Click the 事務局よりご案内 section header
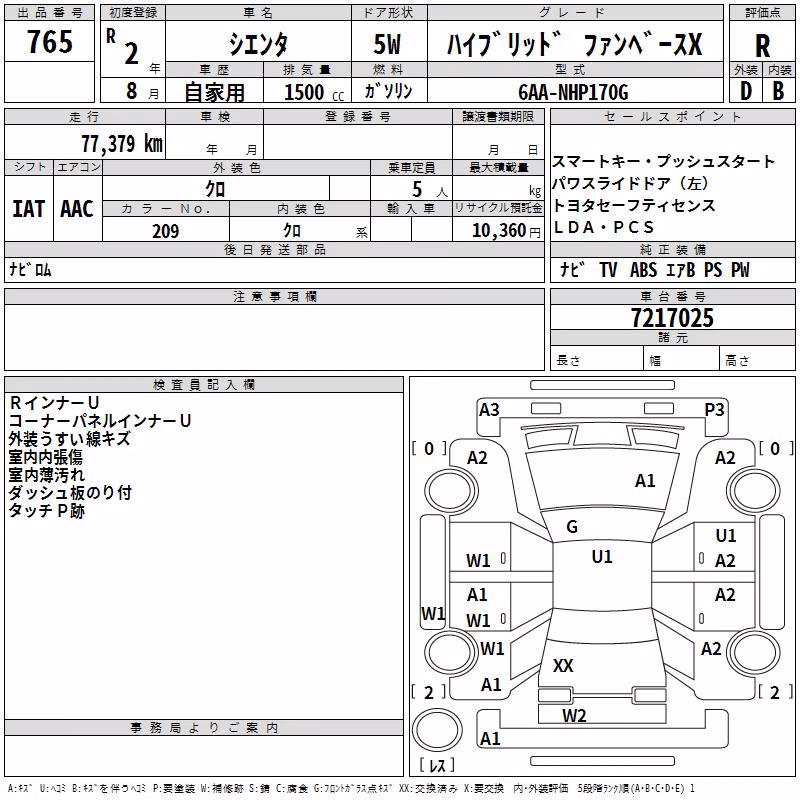 tap(204, 728)
